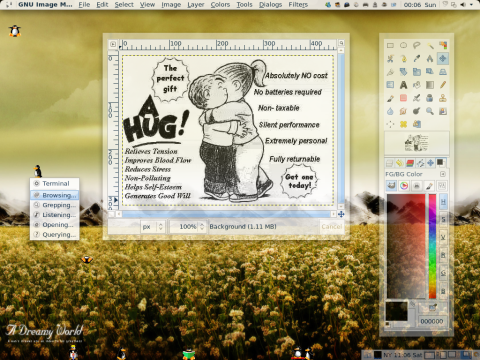Screen dimensions: 480x360
Task: Select the Fuzzy Select magic wand tool
Action: pyautogui.click(x=430, y=45)
